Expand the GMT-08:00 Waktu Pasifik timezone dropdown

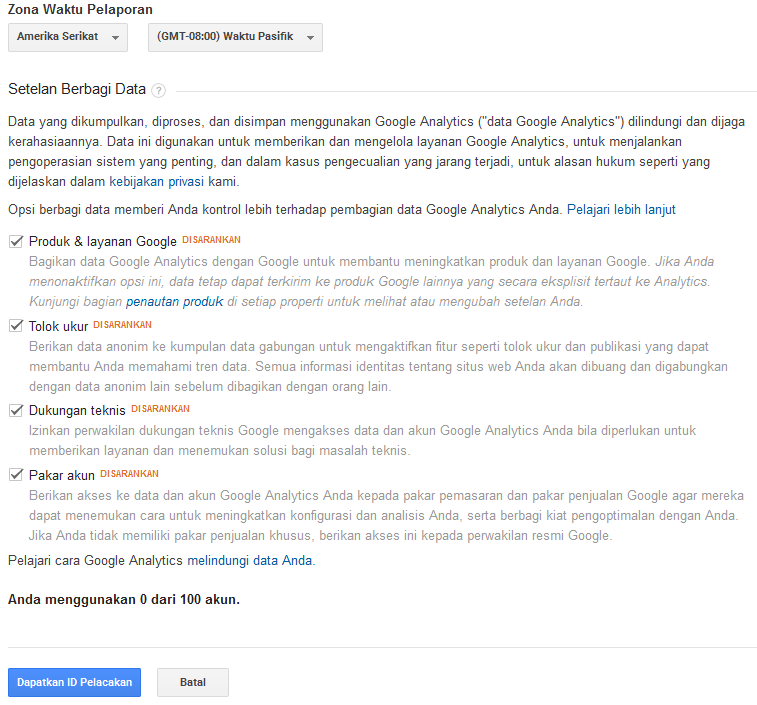[x=235, y=38]
